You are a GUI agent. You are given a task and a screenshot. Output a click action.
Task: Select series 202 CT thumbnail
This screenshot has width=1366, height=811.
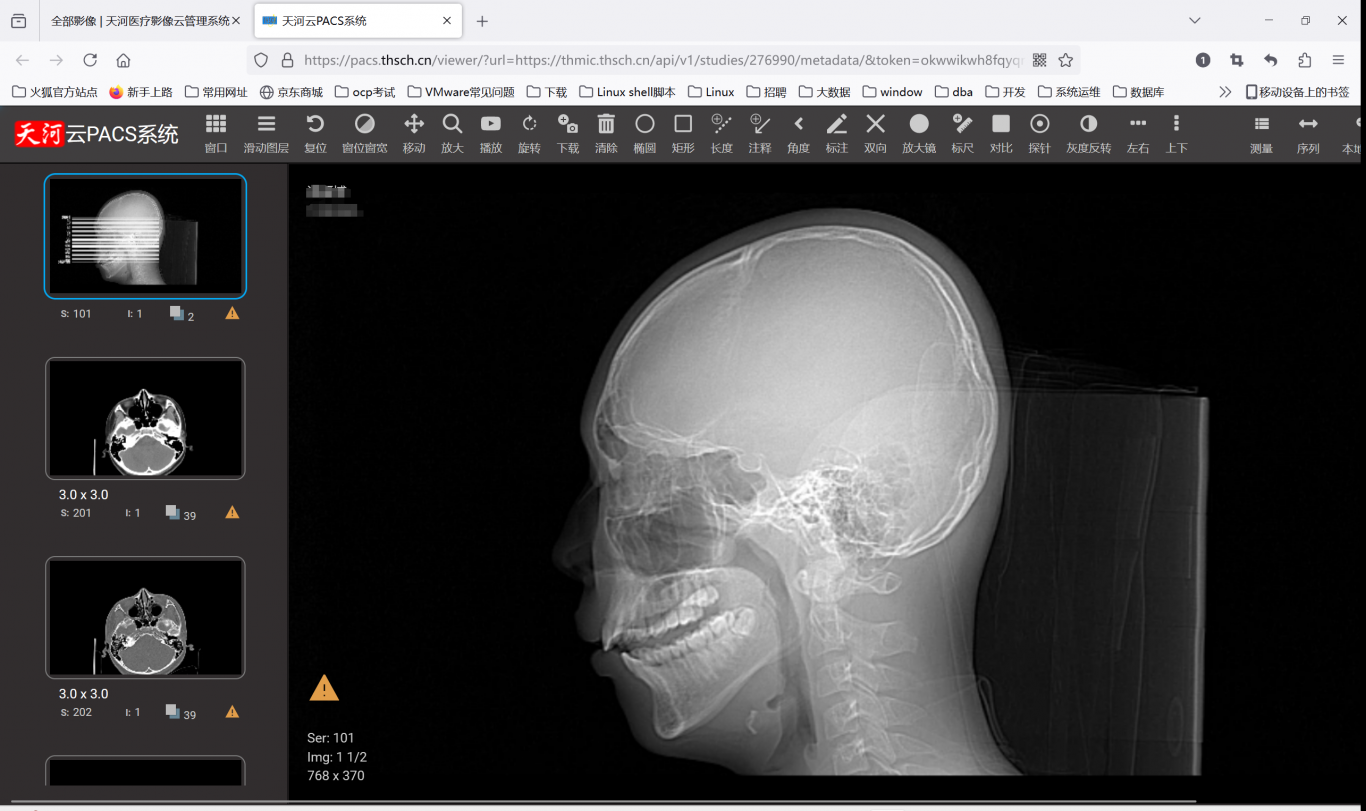pyautogui.click(x=145, y=617)
